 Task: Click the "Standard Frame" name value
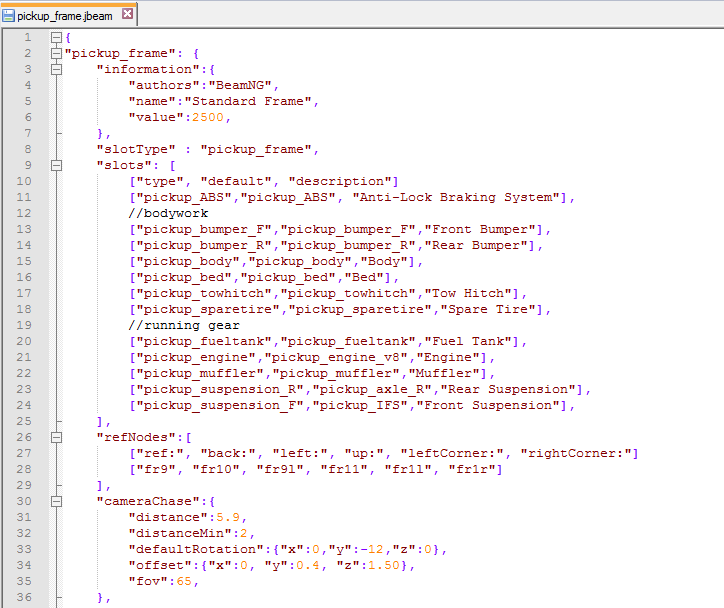[x=248, y=102]
